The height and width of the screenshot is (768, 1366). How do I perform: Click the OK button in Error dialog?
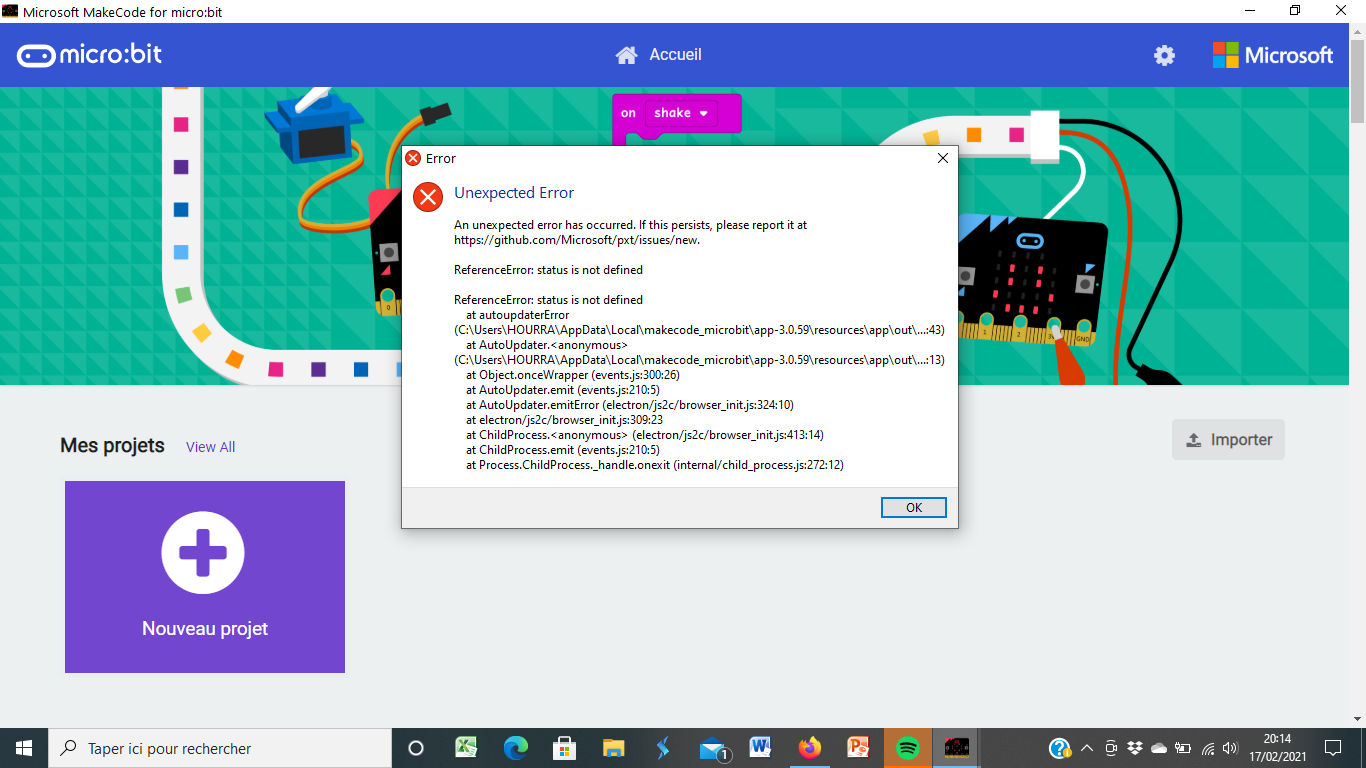[x=914, y=507]
